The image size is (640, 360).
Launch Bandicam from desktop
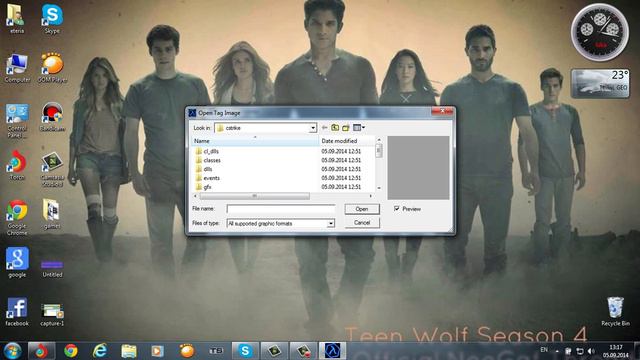52,117
